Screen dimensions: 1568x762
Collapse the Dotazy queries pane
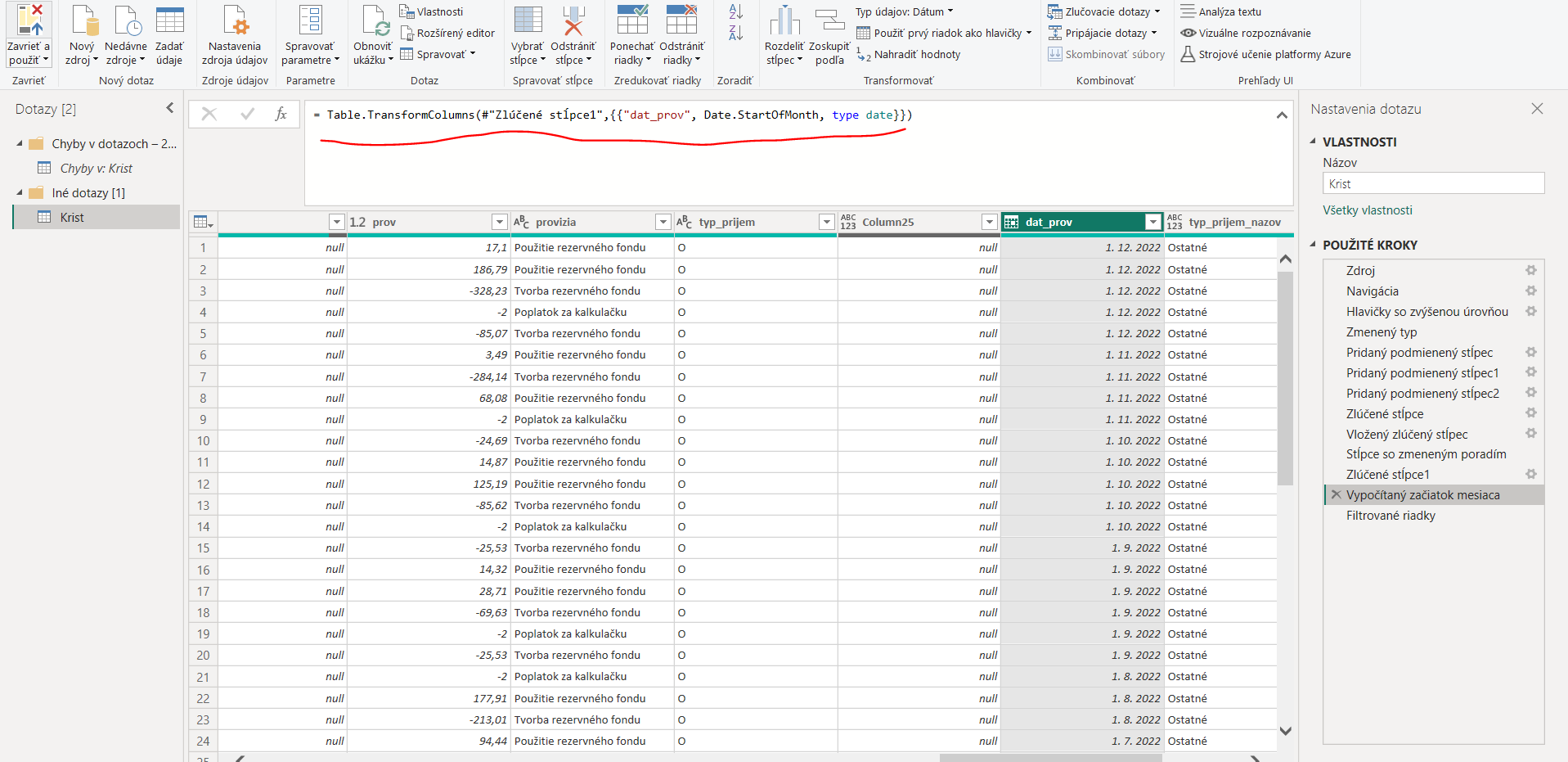[170, 108]
